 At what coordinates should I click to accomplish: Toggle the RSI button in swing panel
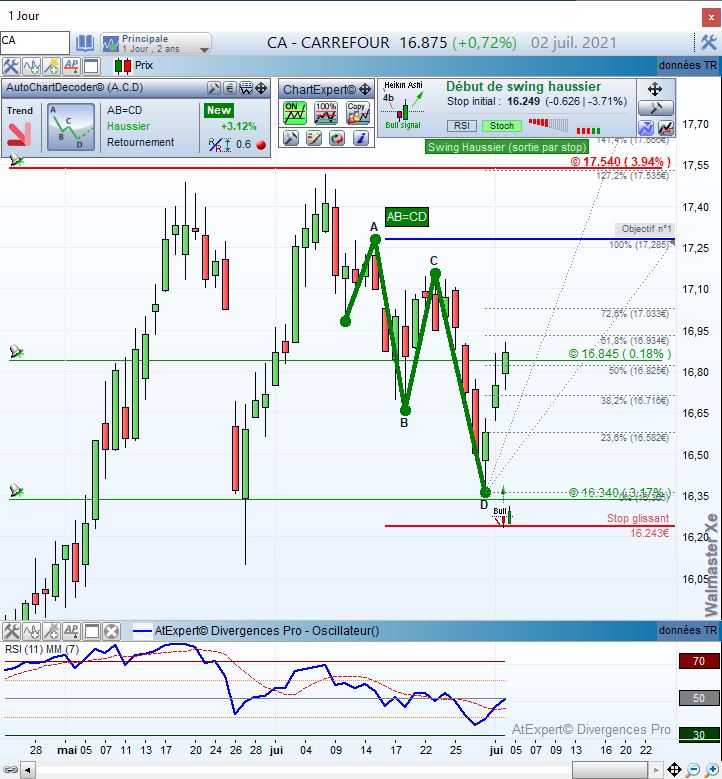(462, 126)
